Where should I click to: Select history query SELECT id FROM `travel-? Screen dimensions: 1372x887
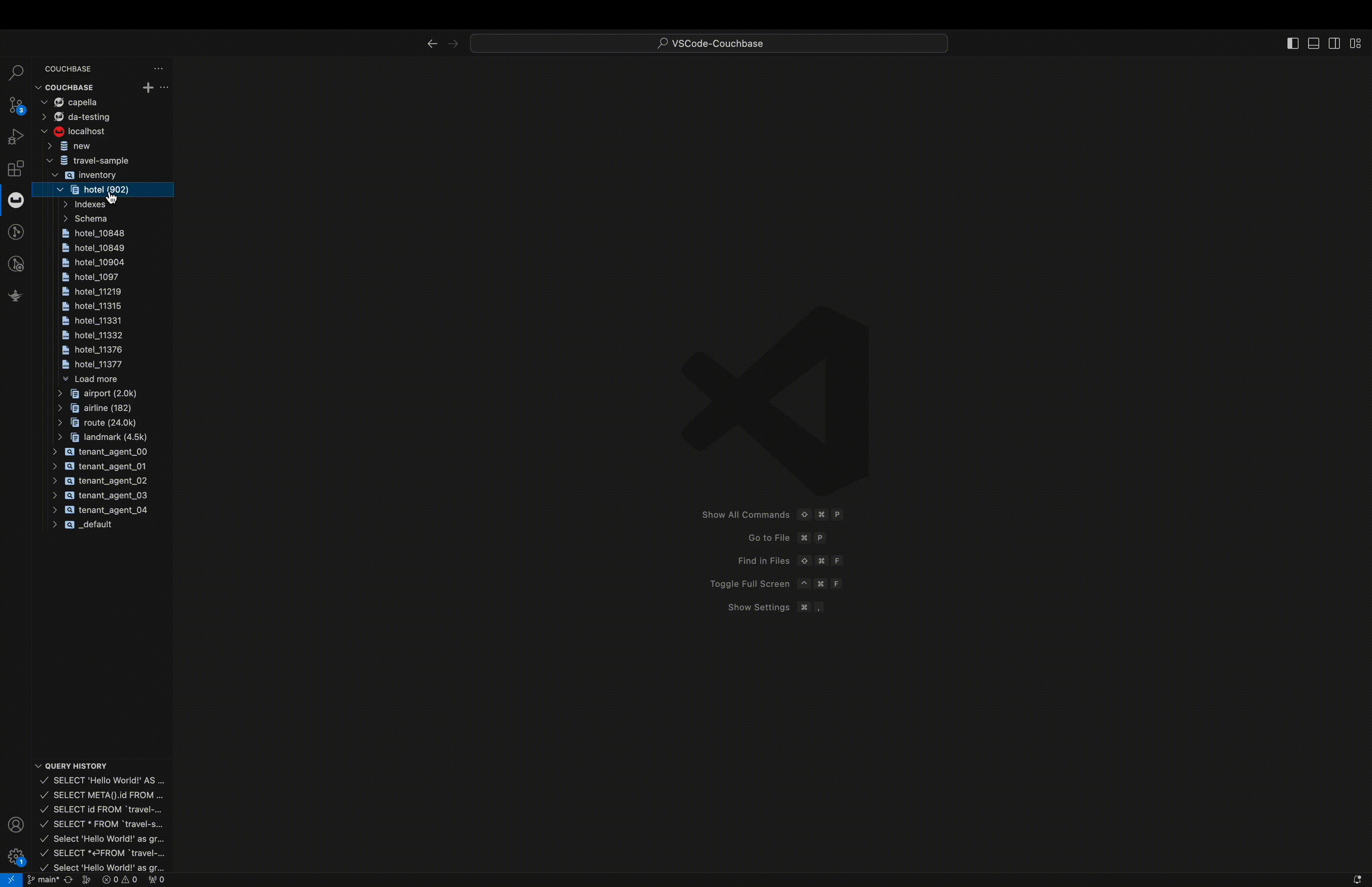click(x=102, y=810)
